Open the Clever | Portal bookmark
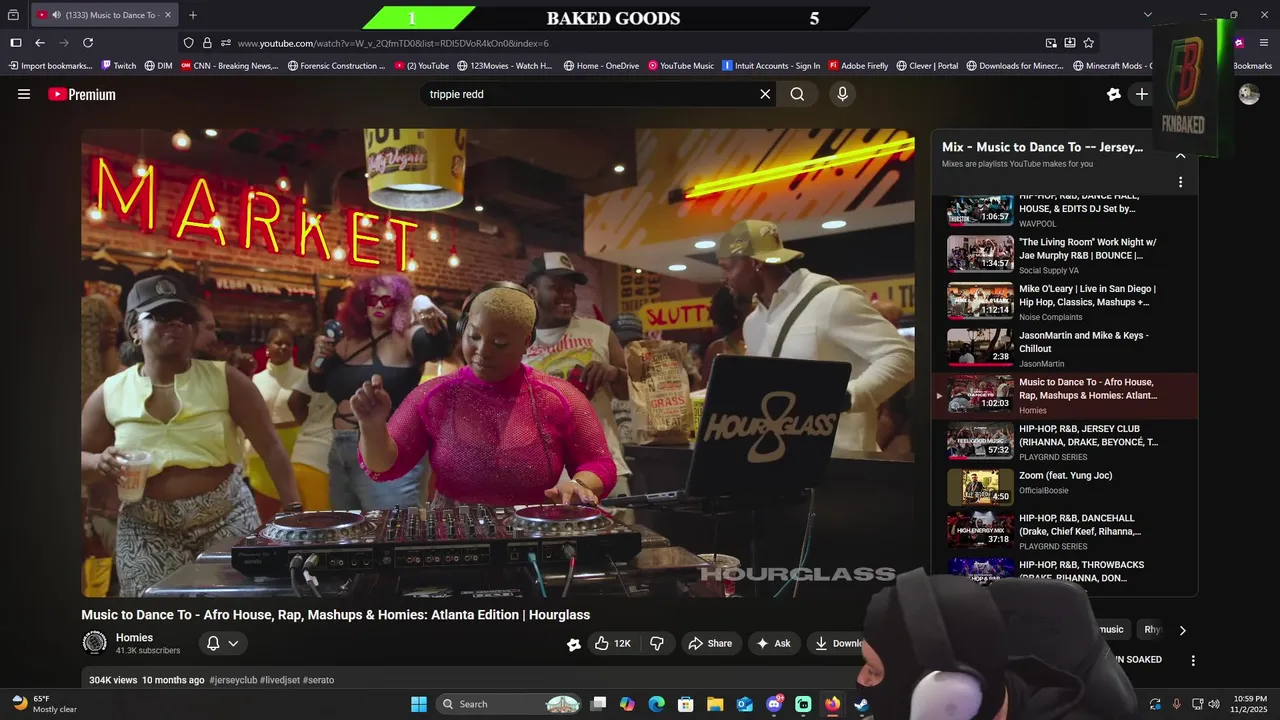 point(927,66)
